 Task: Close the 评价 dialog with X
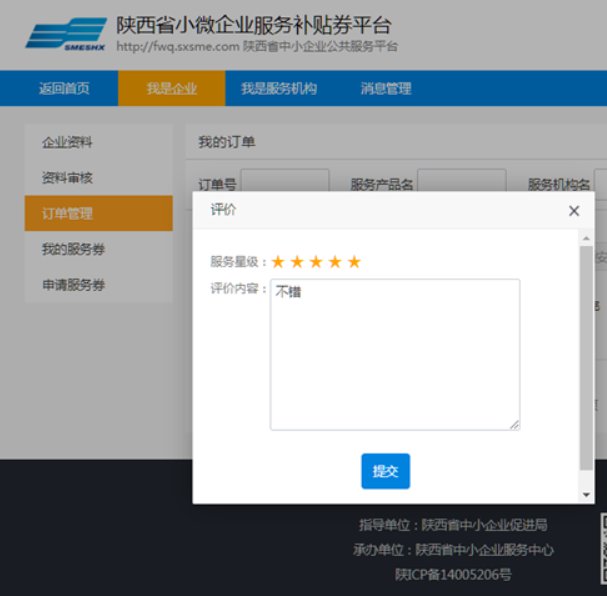(574, 211)
